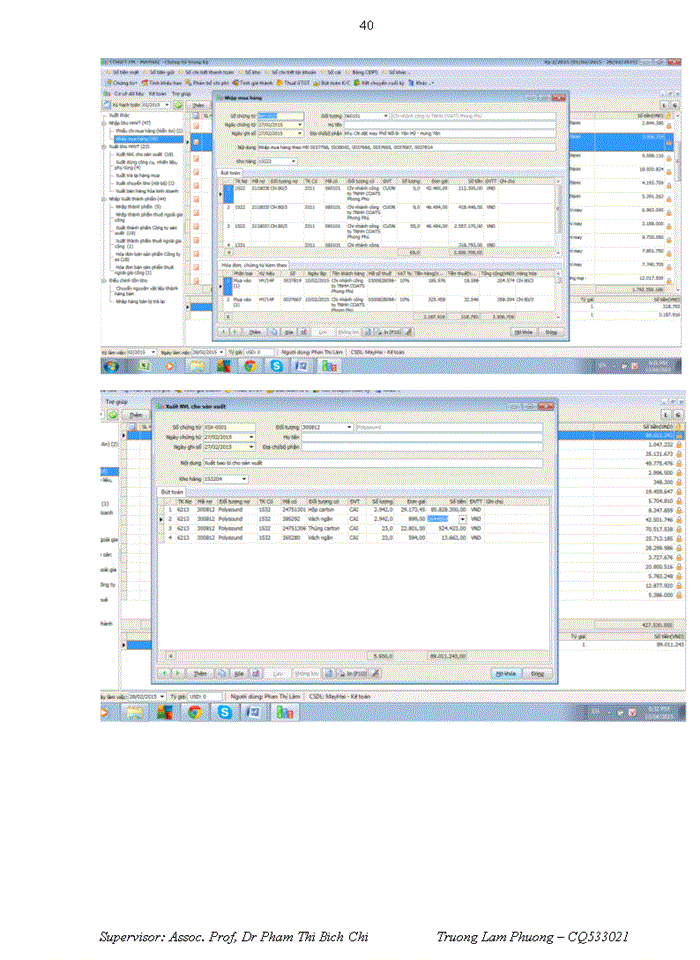The image size is (700, 960).
Task: Click the green refresh icon beside Kỳ hạch toán
Action: point(177,105)
